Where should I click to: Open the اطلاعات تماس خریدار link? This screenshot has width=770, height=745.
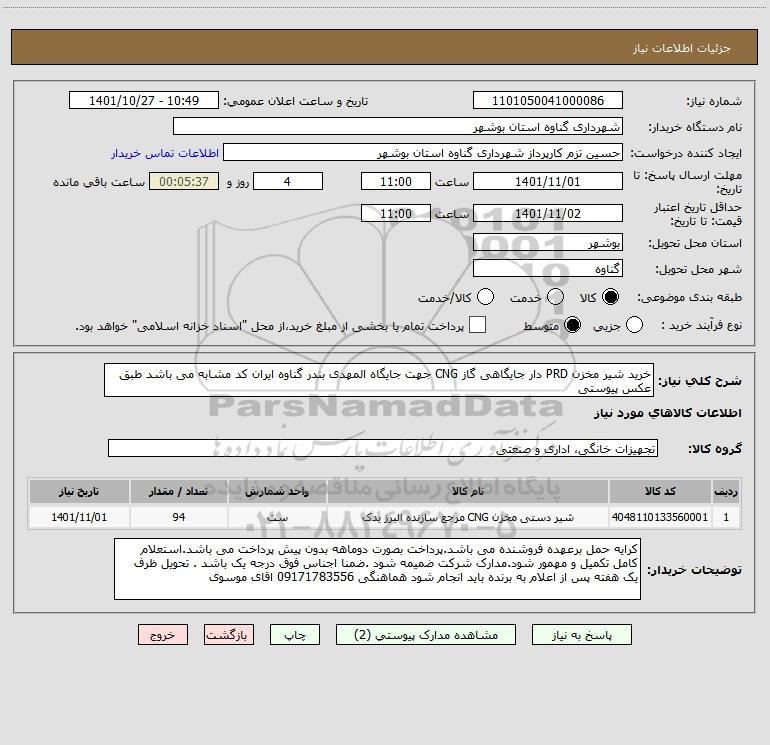[165, 153]
